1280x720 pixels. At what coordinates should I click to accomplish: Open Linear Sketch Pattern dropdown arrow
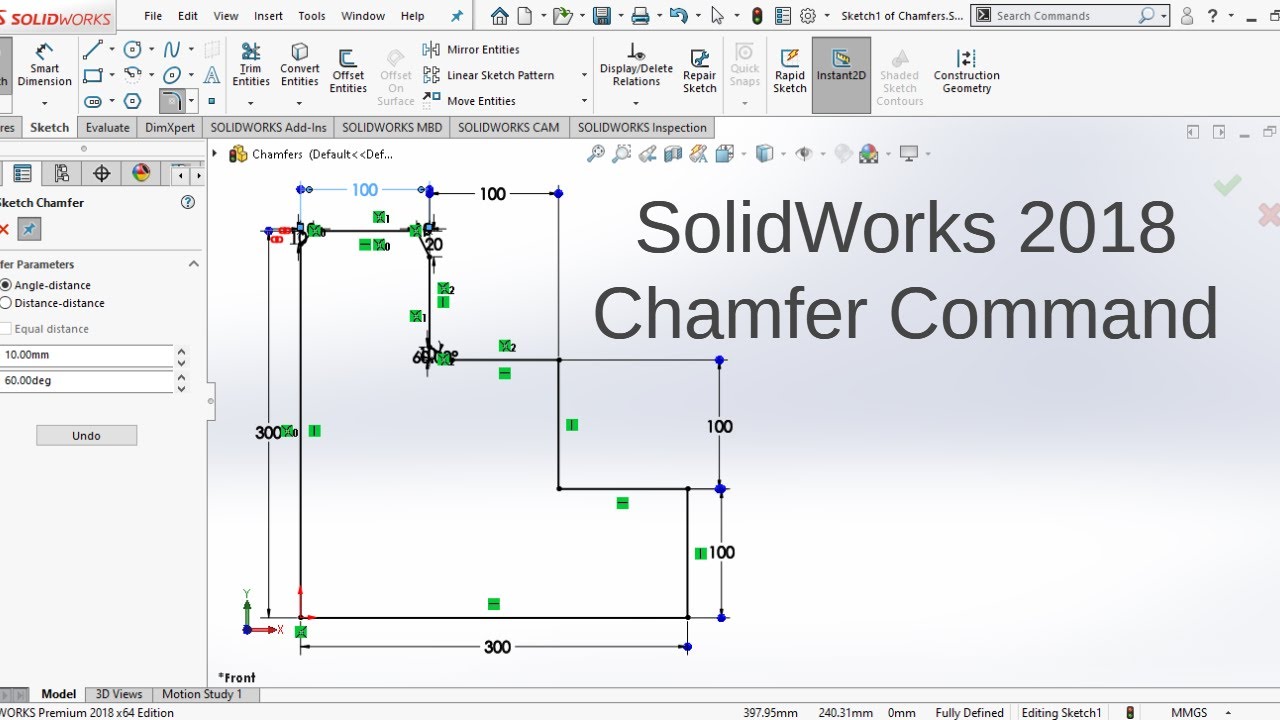(x=583, y=75)
